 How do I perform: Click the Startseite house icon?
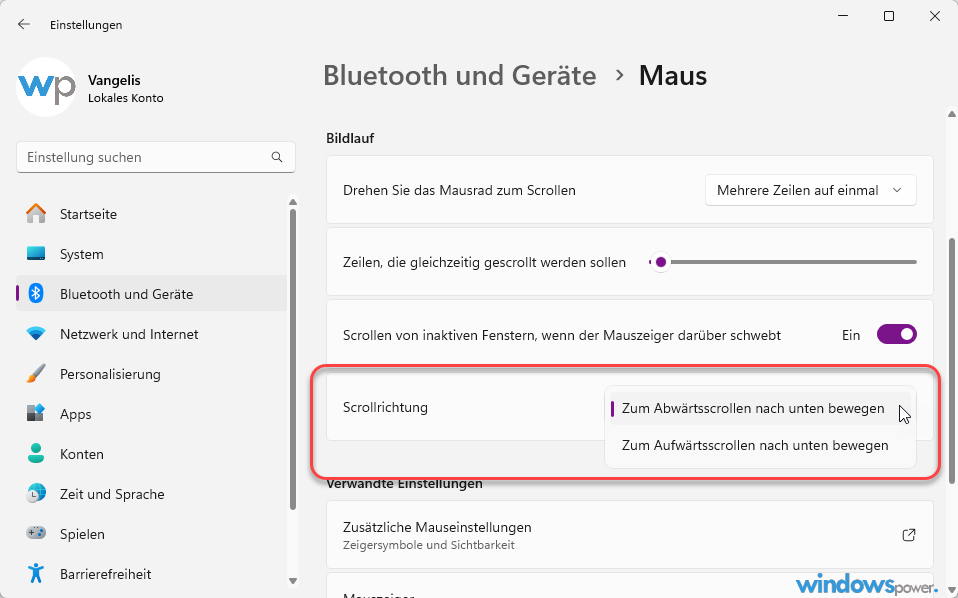point(36,214)
